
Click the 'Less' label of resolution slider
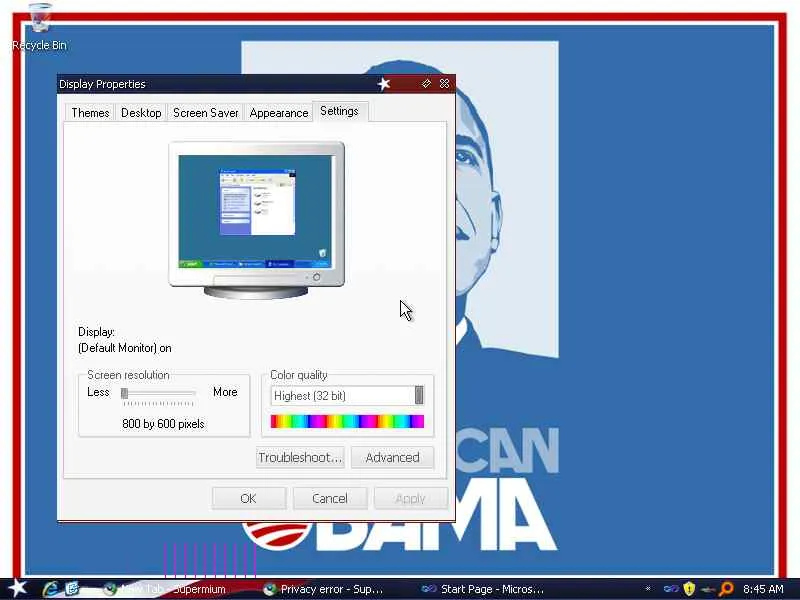coord(98,392)
